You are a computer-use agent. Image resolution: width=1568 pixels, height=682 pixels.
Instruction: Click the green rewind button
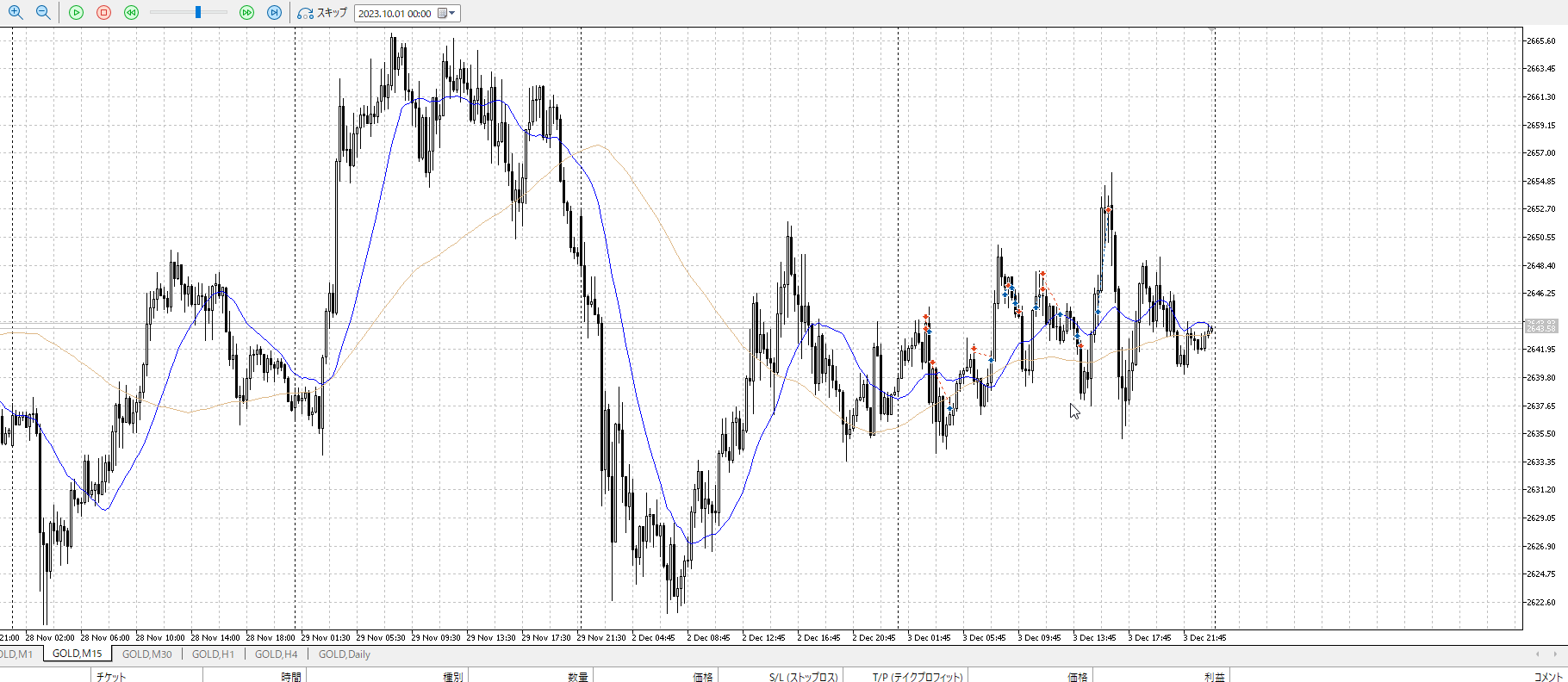point(131,13)
